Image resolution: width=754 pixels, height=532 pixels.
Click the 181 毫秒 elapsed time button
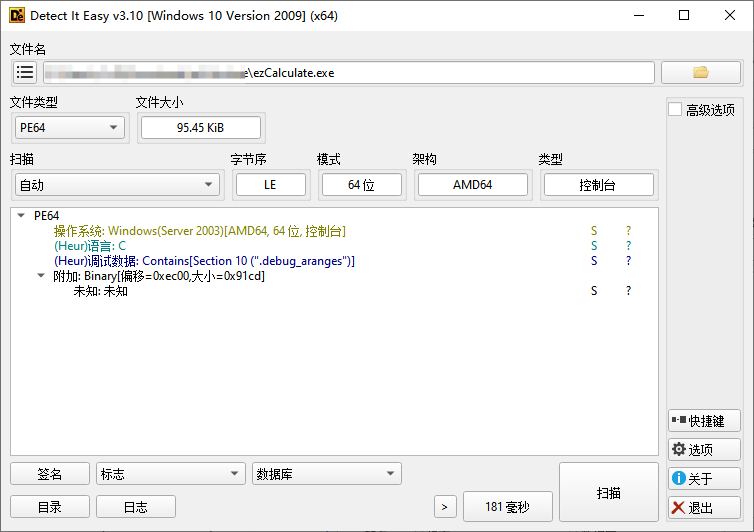507,507
